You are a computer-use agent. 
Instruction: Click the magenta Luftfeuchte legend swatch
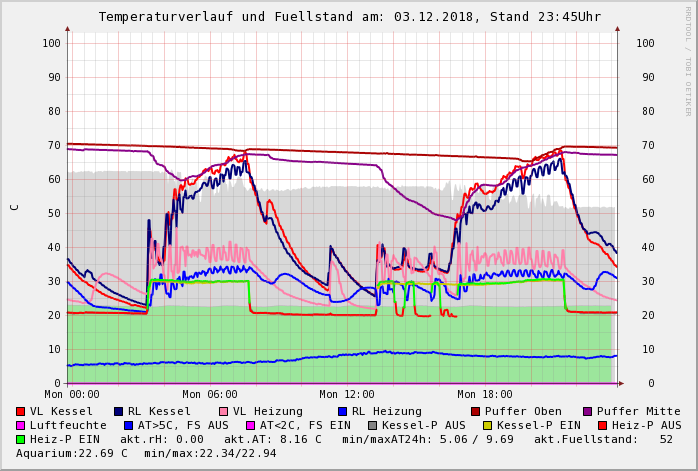20,425
